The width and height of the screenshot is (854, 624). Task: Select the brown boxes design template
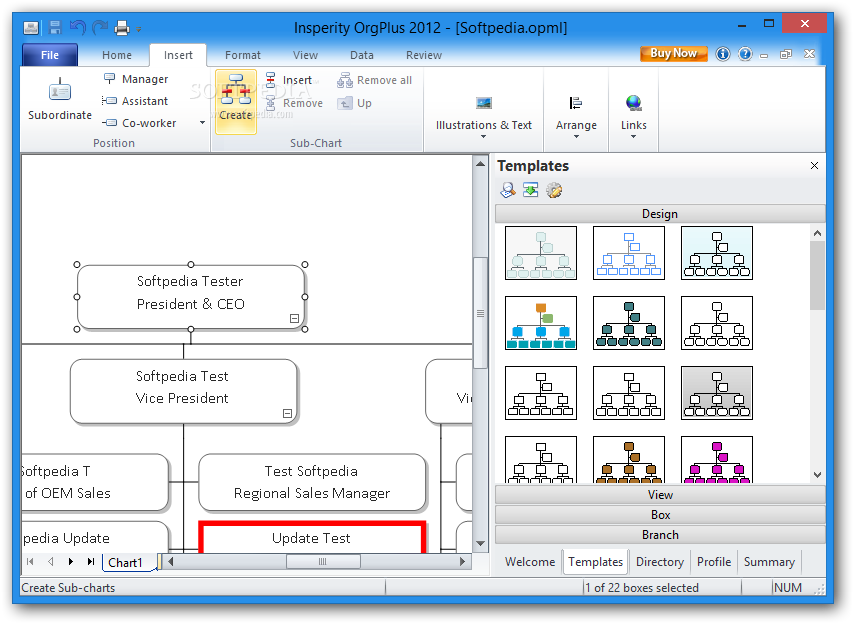point(629,460)
